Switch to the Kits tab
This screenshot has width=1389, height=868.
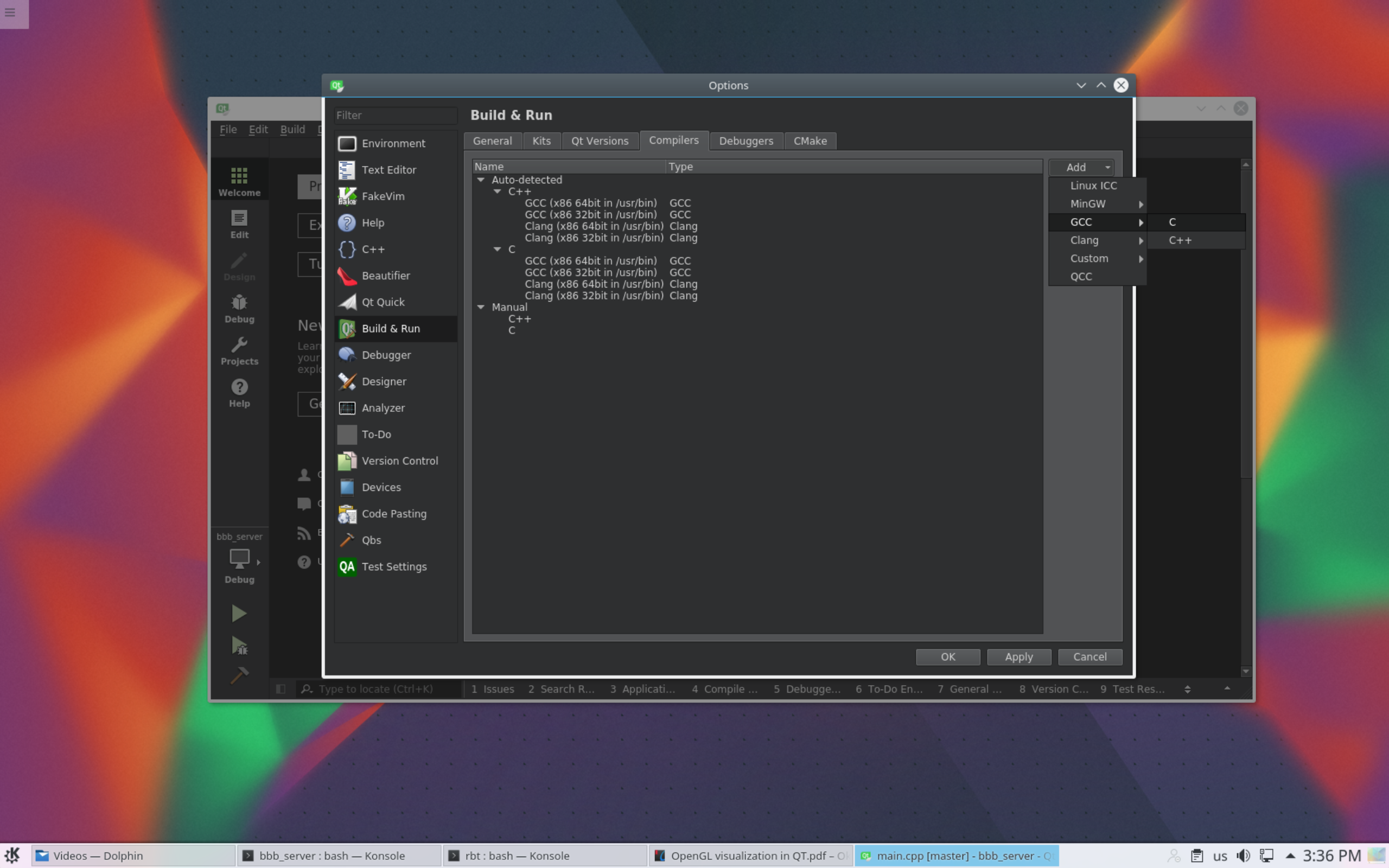(541, 141)
